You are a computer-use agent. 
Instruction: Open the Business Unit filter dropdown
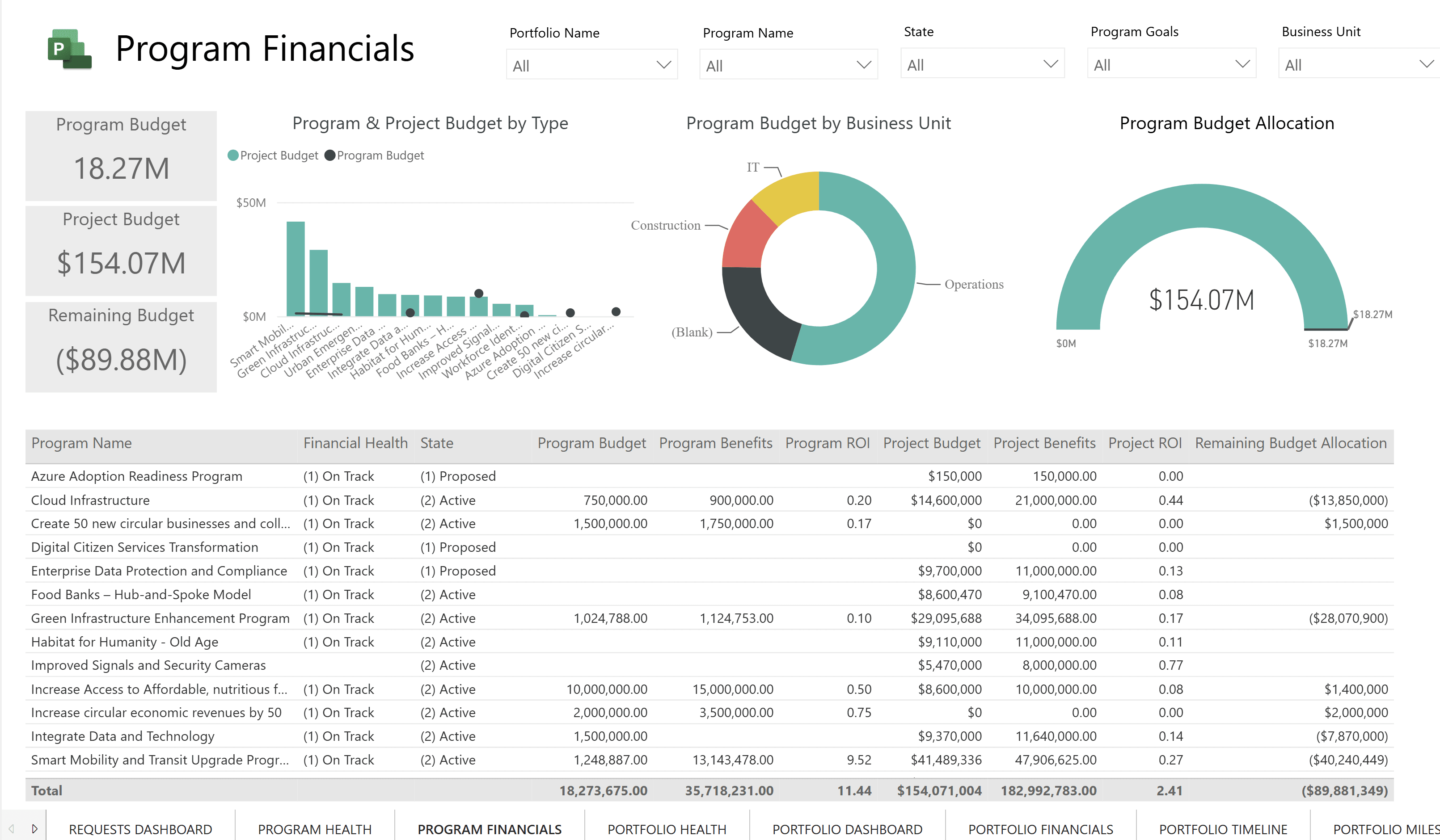tap(1359, 64)
